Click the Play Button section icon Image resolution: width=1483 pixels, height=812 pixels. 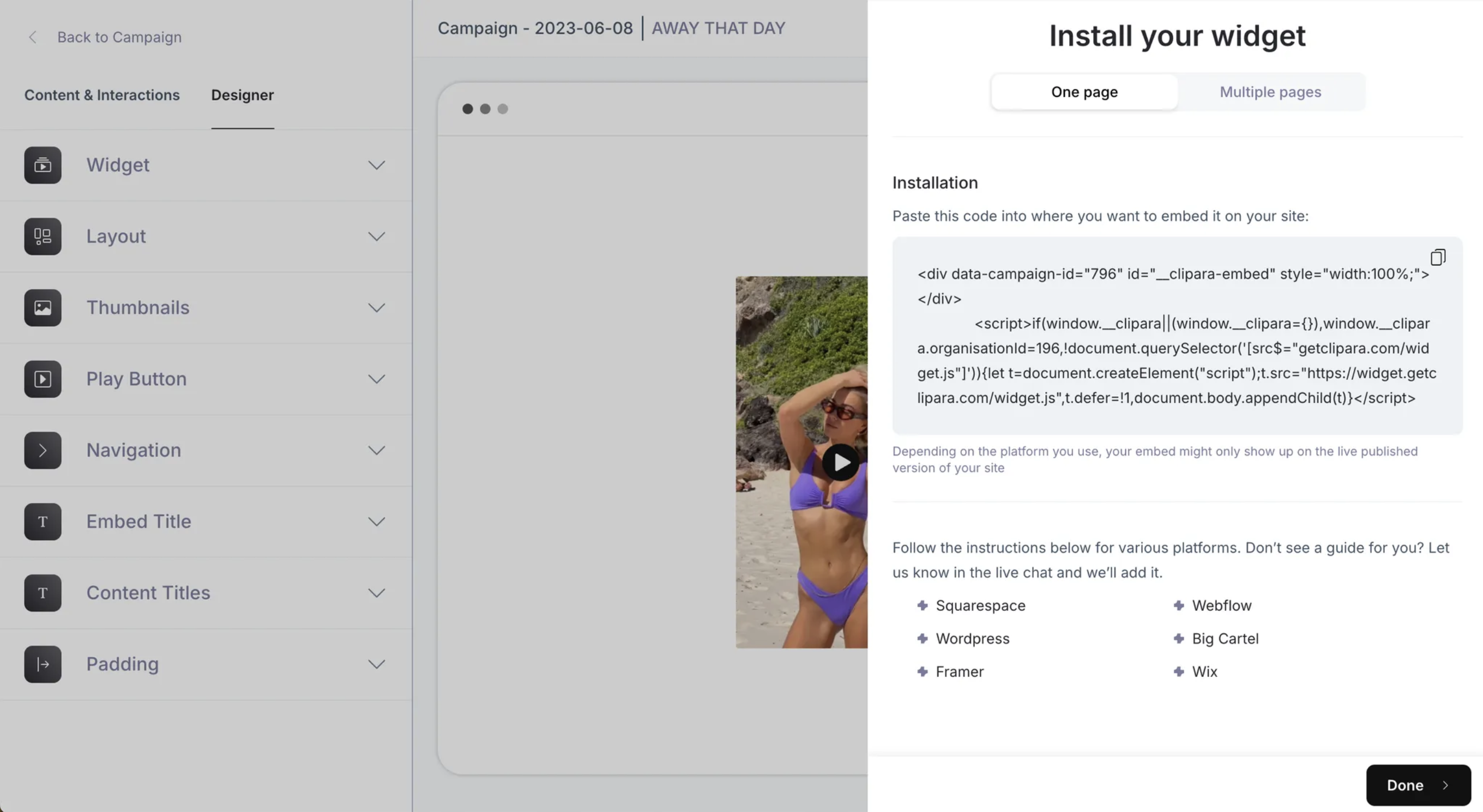point(43,379)
